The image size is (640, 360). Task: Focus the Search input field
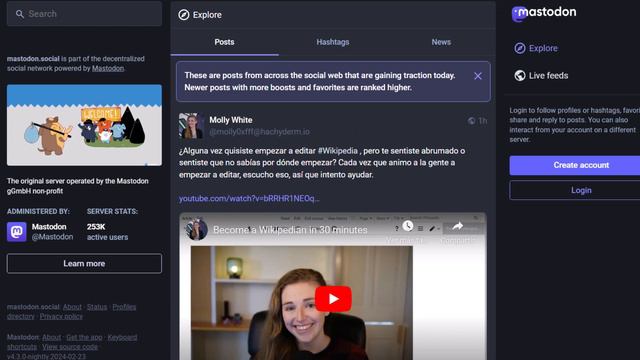point(84,14)
